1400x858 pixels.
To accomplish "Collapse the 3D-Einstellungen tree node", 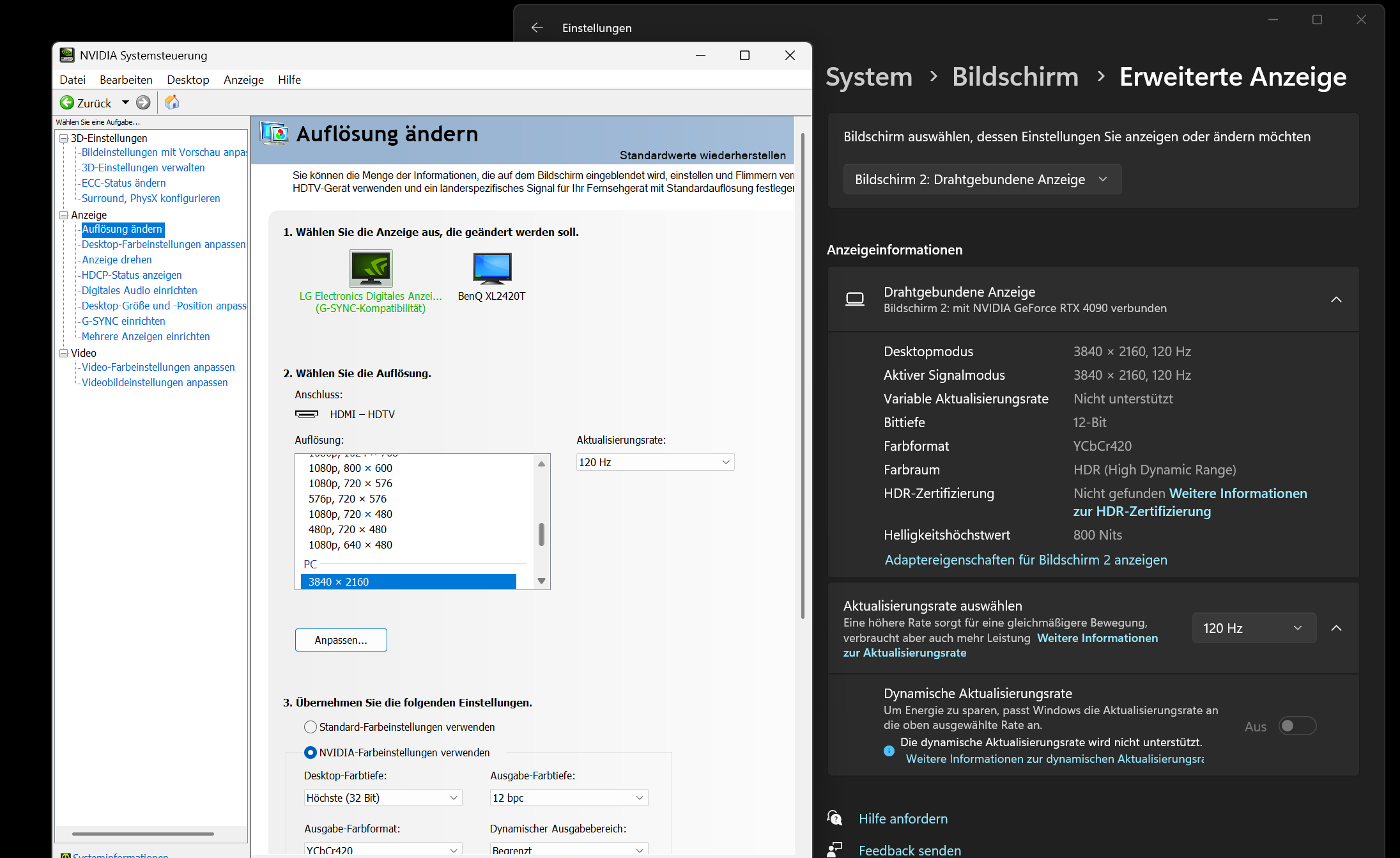I will (64, 138).
